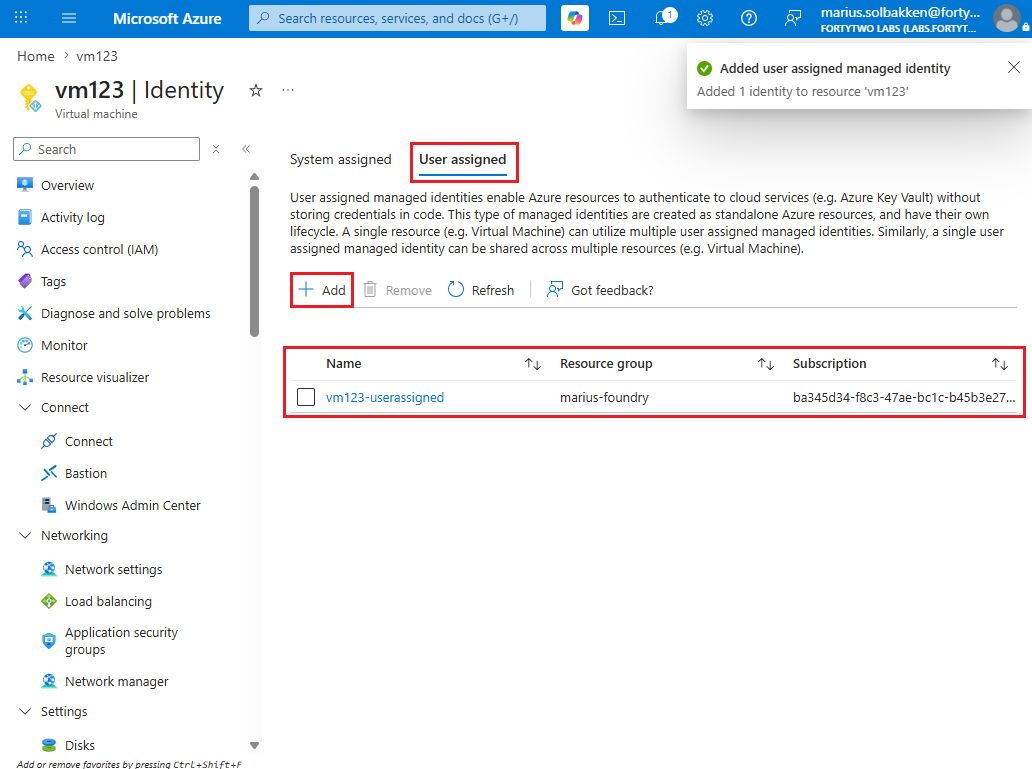Open Diagnose and solve problems
The width and height of the screenshot is (1032, 769).
pyautogui.click(x=125, y=313)
